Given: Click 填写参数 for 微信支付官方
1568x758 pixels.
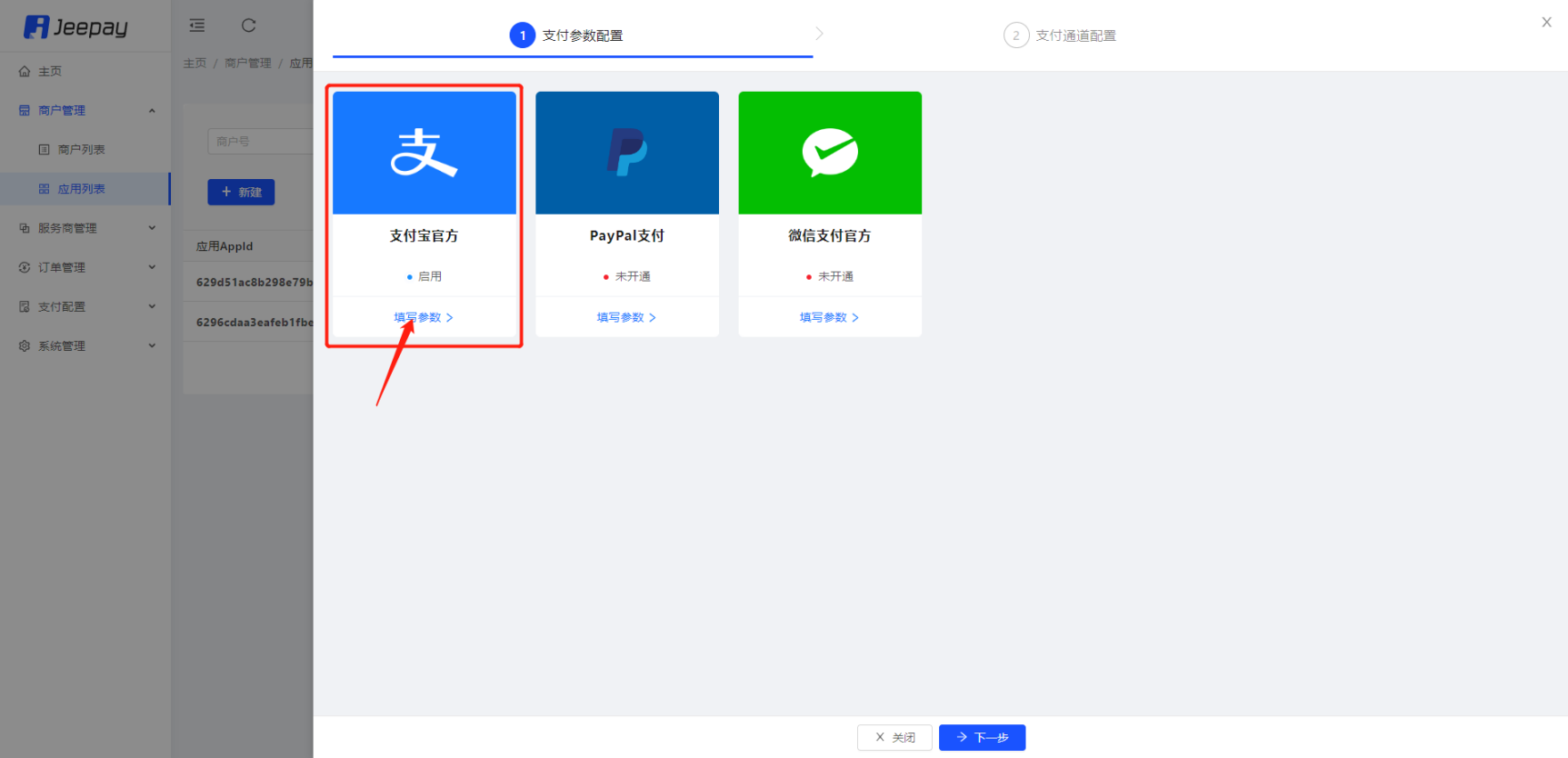Looking at the screenshot, I should (x=829, y=317).
